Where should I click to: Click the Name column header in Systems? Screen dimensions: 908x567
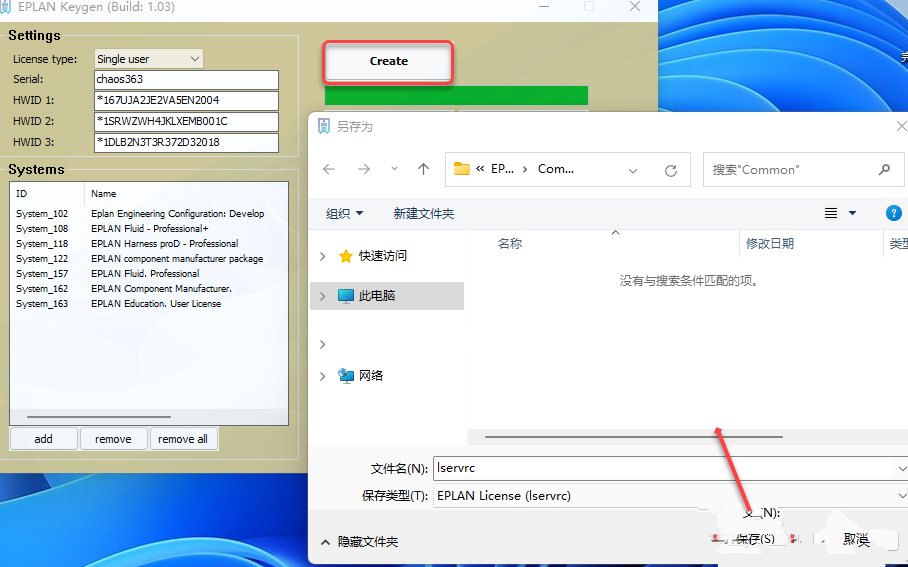[x=186, y=193]
